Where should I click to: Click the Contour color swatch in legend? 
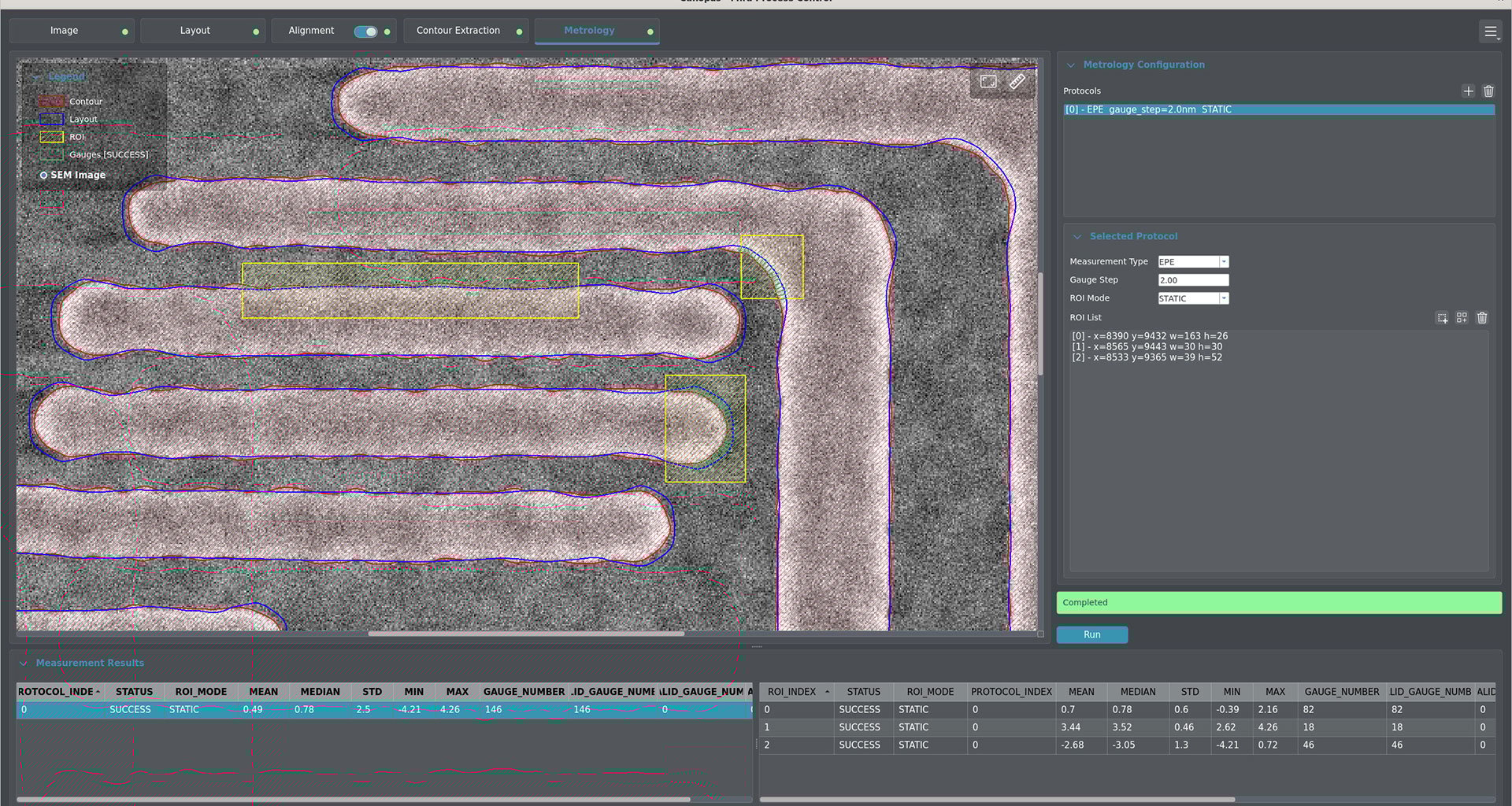coord(51,102)
